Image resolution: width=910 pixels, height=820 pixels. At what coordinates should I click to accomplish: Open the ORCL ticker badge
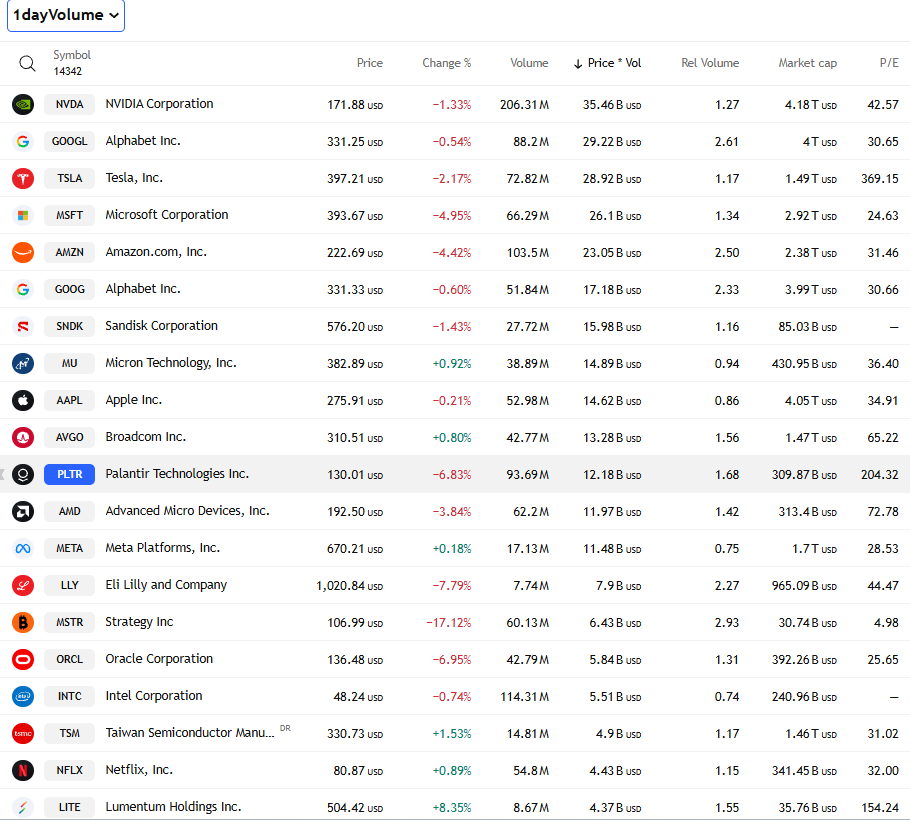pos(70,660)
